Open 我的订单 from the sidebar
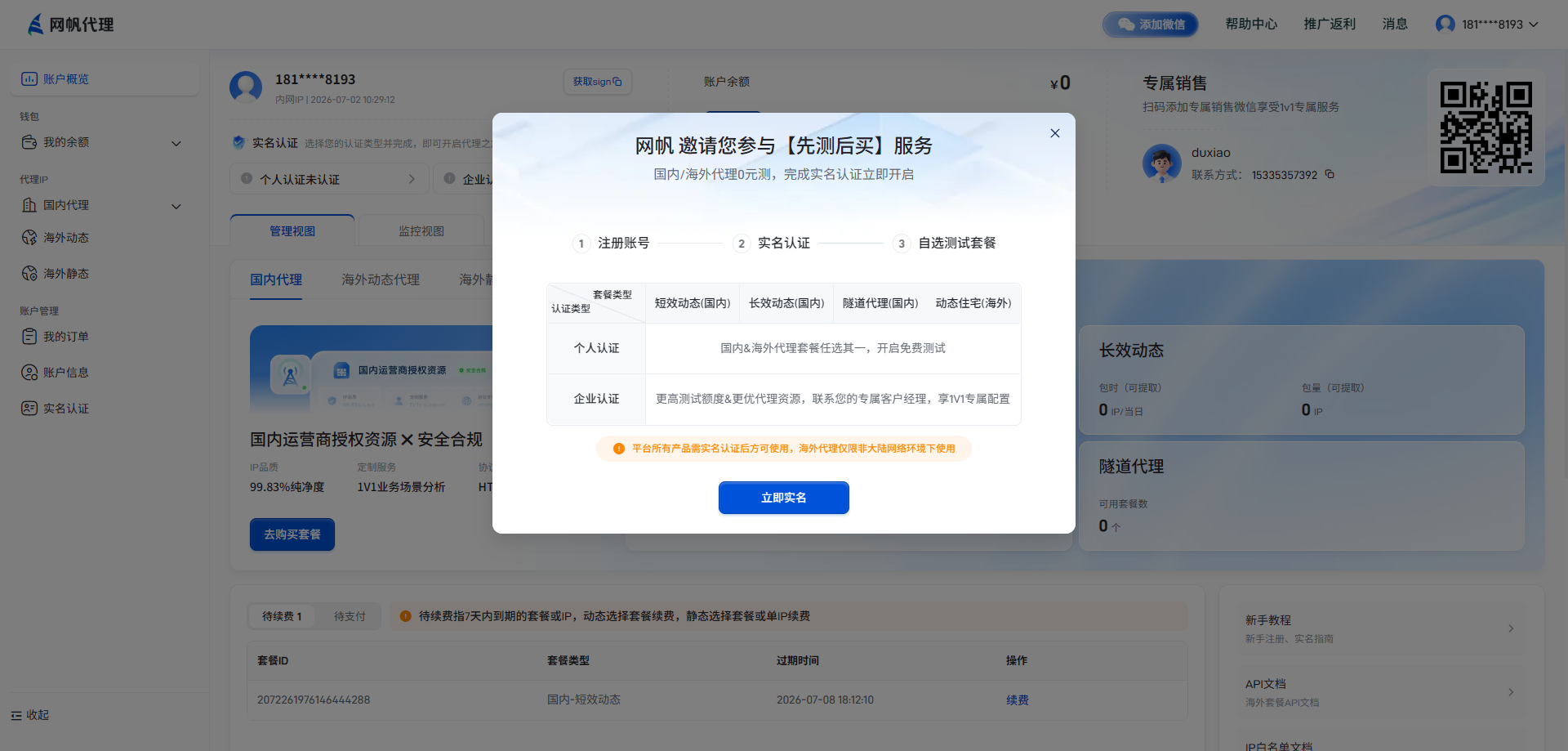The image size is (1568, 751). [66, 337]
